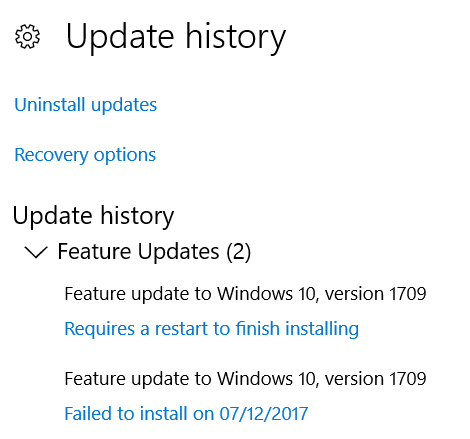Open the Recovery options link
Screen dimensions: 470x439
85,155
